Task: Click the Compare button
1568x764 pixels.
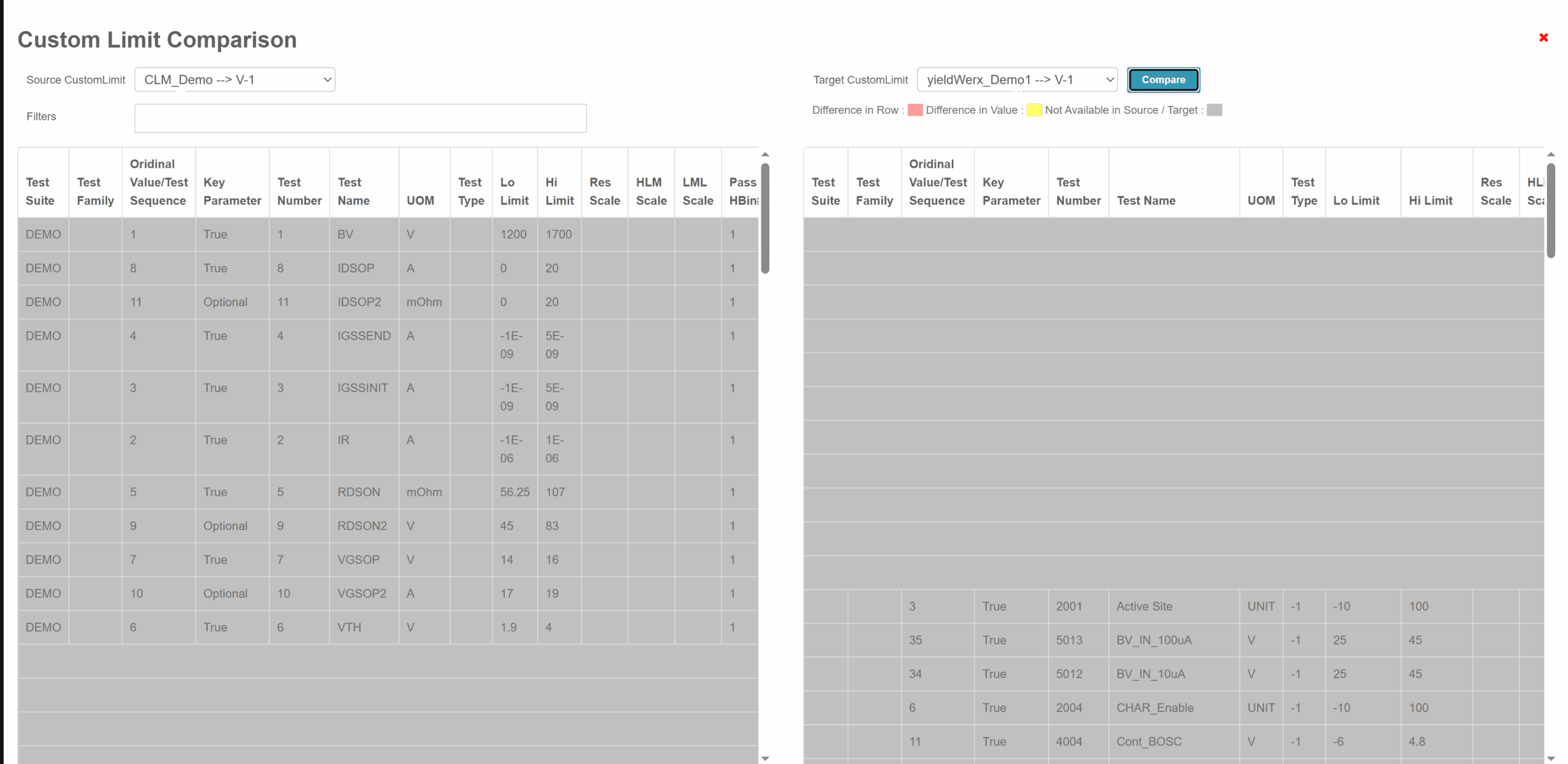Action: 1163,80
